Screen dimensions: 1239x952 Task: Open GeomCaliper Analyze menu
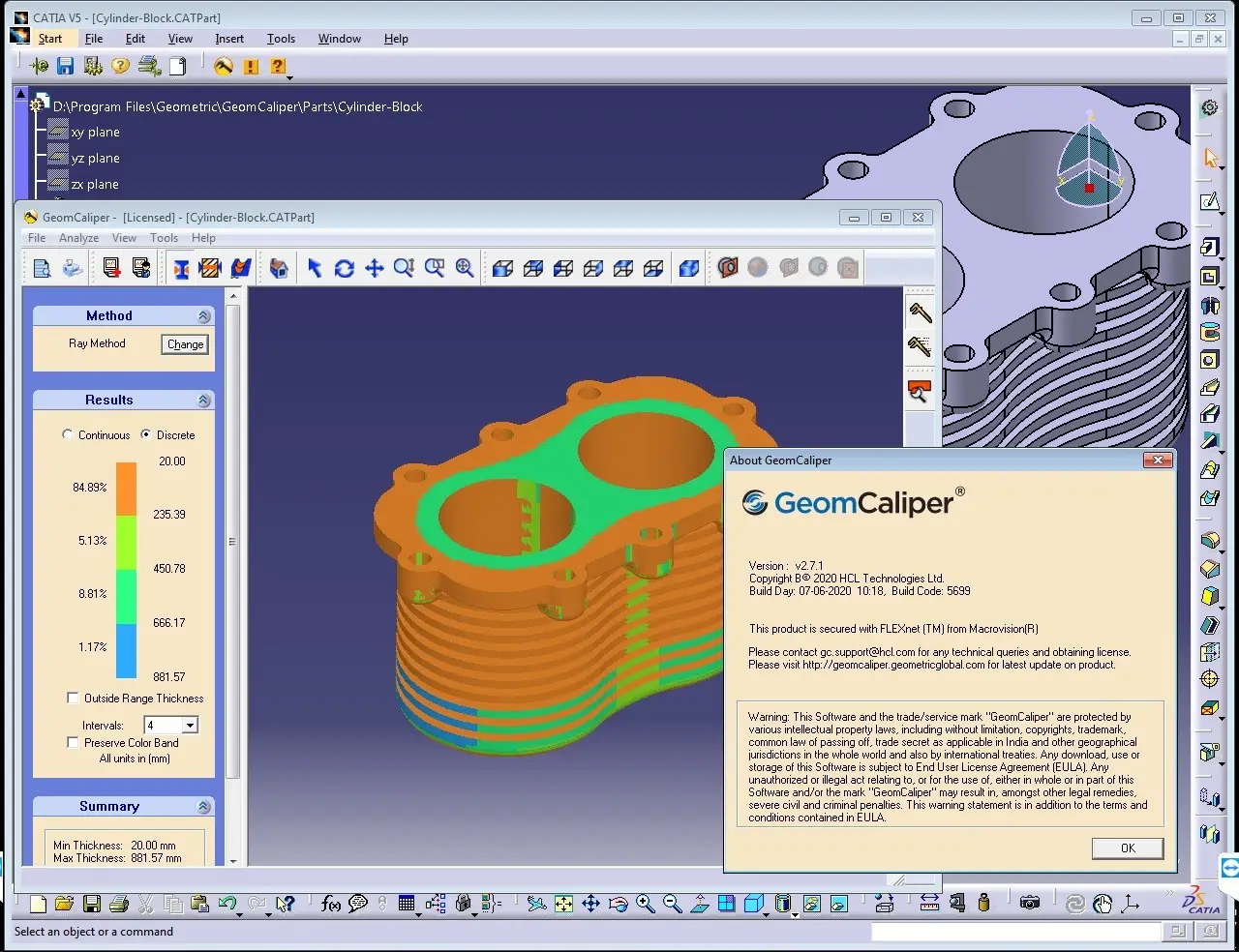(78, 238)
